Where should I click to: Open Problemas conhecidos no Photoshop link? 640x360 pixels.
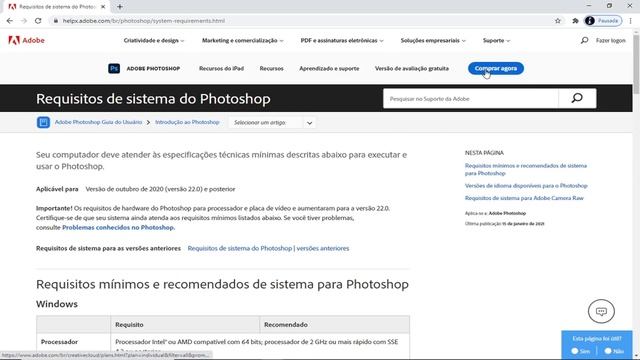point(118,227)
